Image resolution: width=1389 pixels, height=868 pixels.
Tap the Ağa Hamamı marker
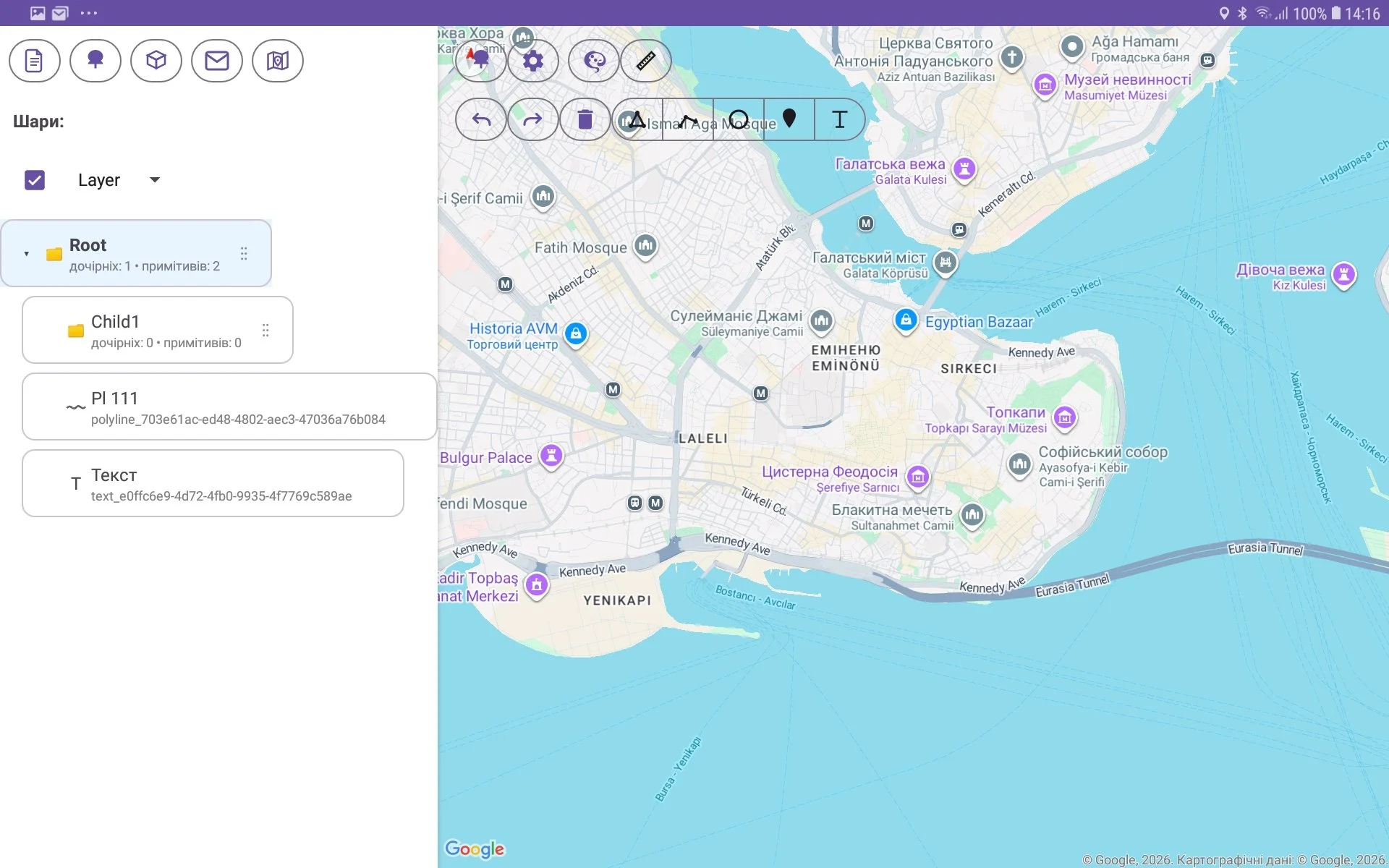[x=1072, y=48]
